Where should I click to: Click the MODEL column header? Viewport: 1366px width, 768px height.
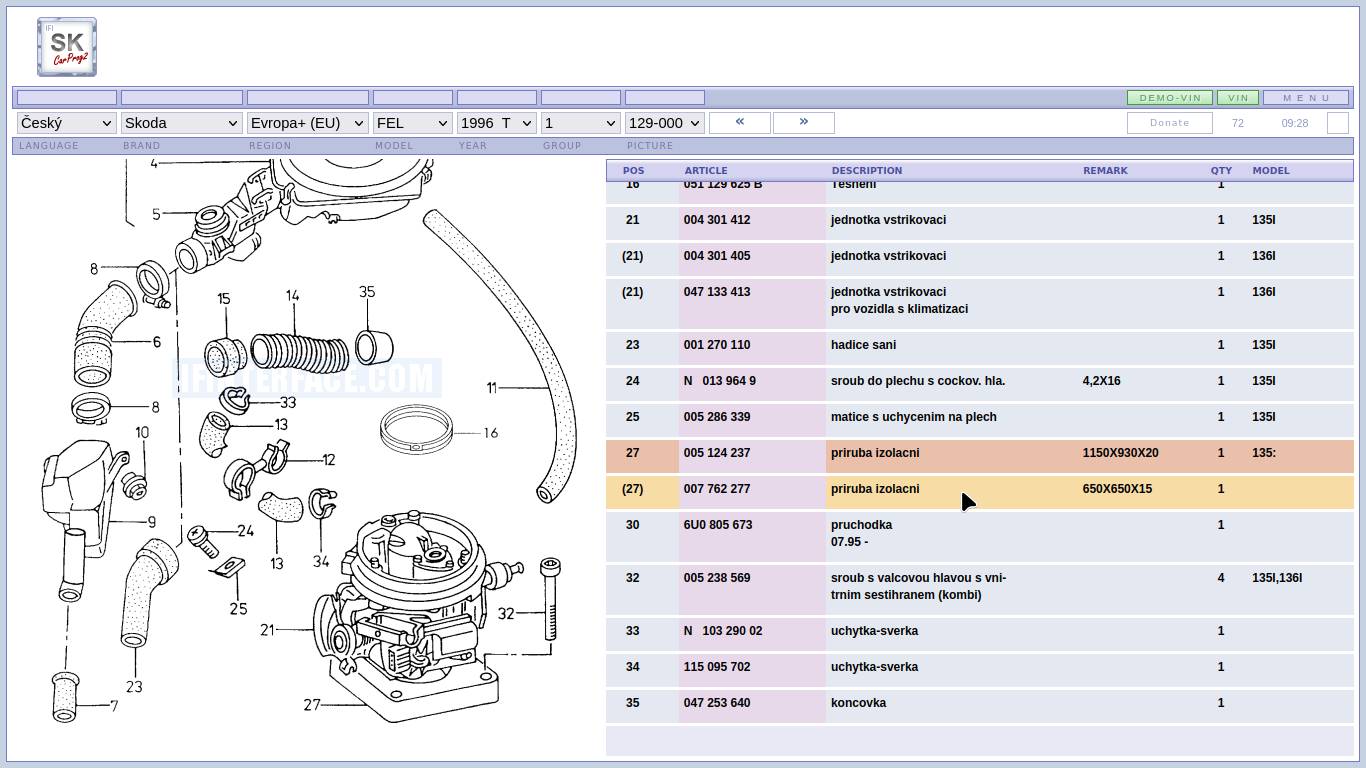pos(1271,171)
